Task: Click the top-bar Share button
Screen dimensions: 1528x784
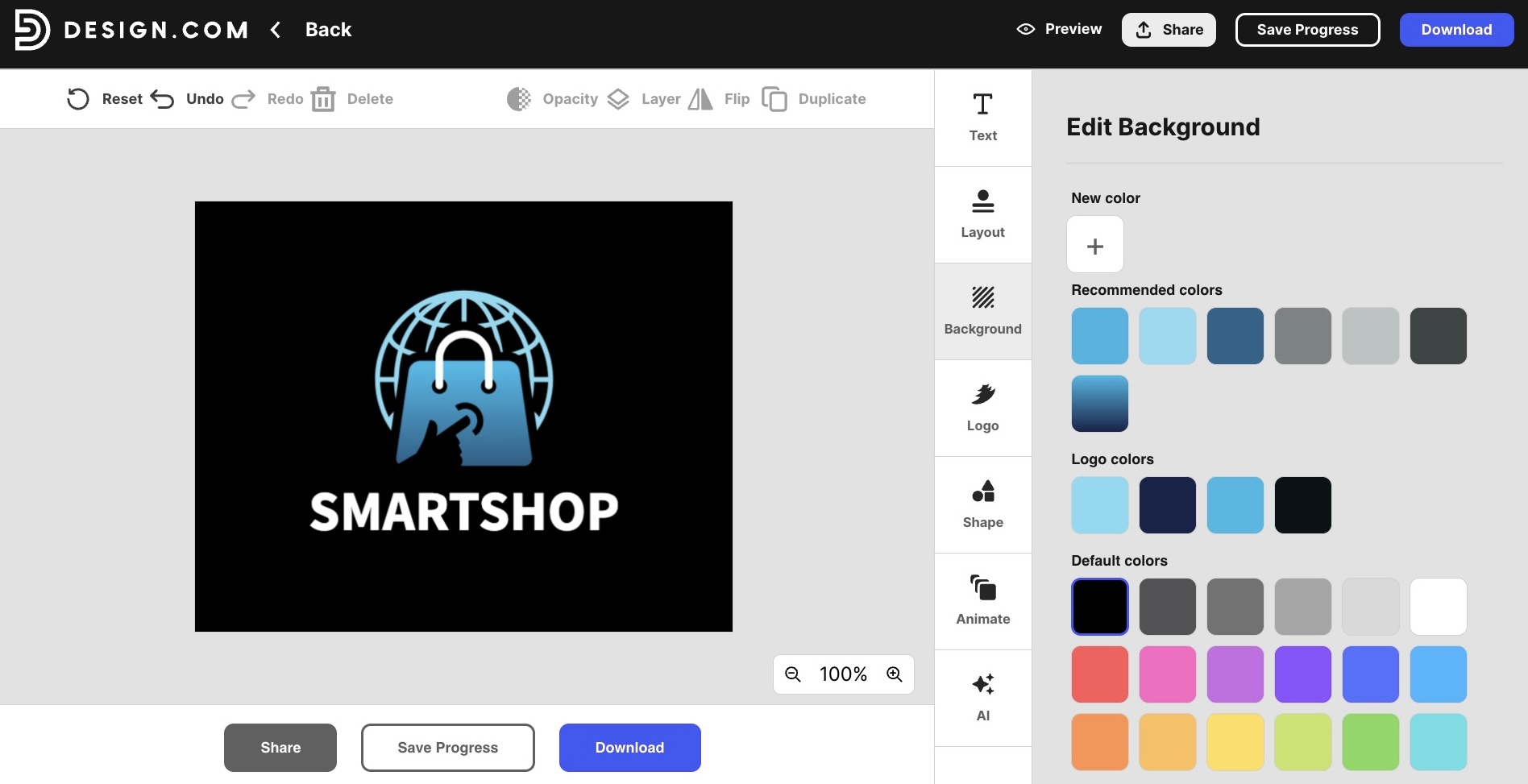Action: [1169, 30]
